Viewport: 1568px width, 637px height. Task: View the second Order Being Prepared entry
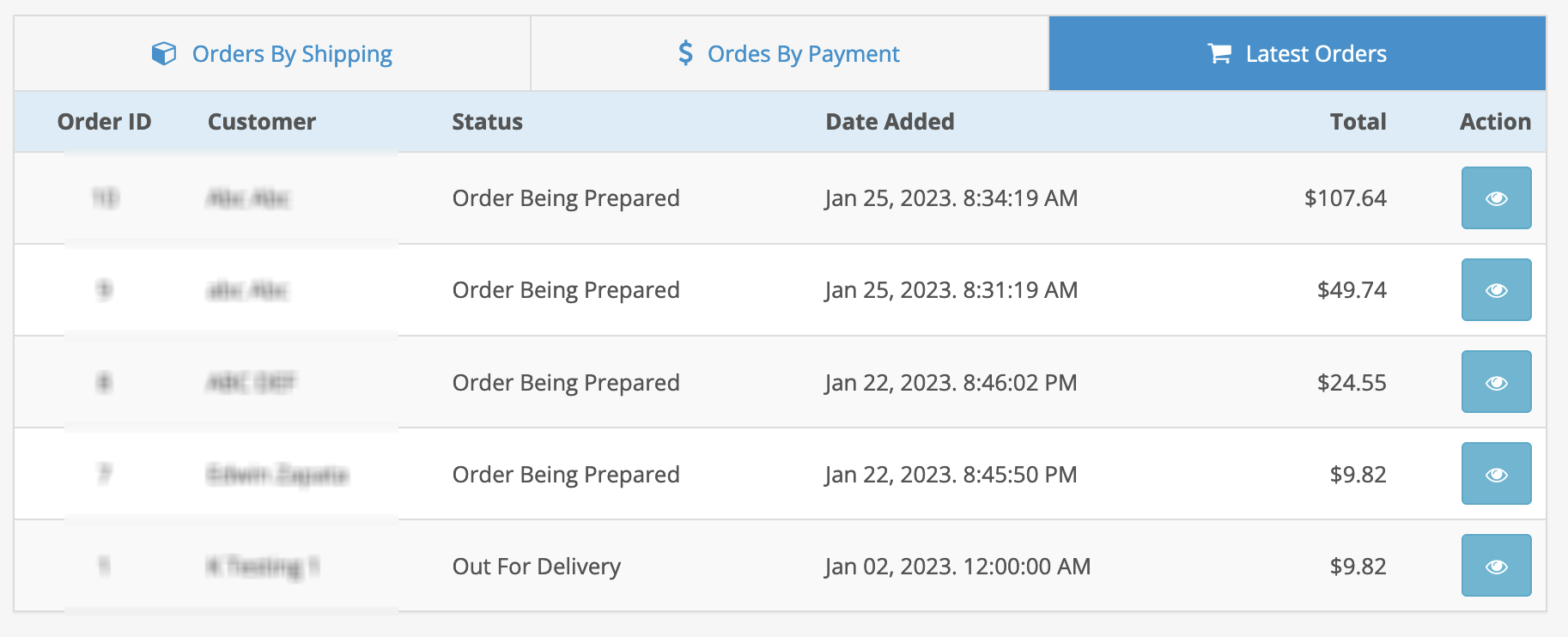pyautogui.click(x=1496, y=289)
